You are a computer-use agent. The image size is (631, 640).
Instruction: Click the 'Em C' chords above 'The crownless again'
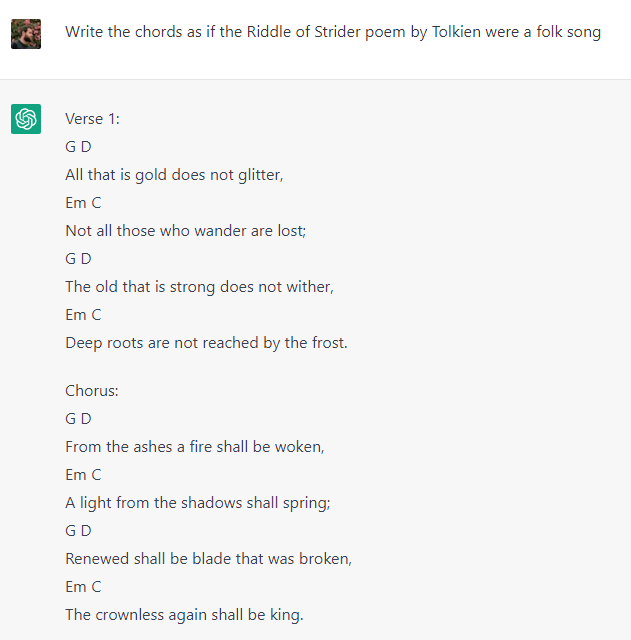pos(83,587)
